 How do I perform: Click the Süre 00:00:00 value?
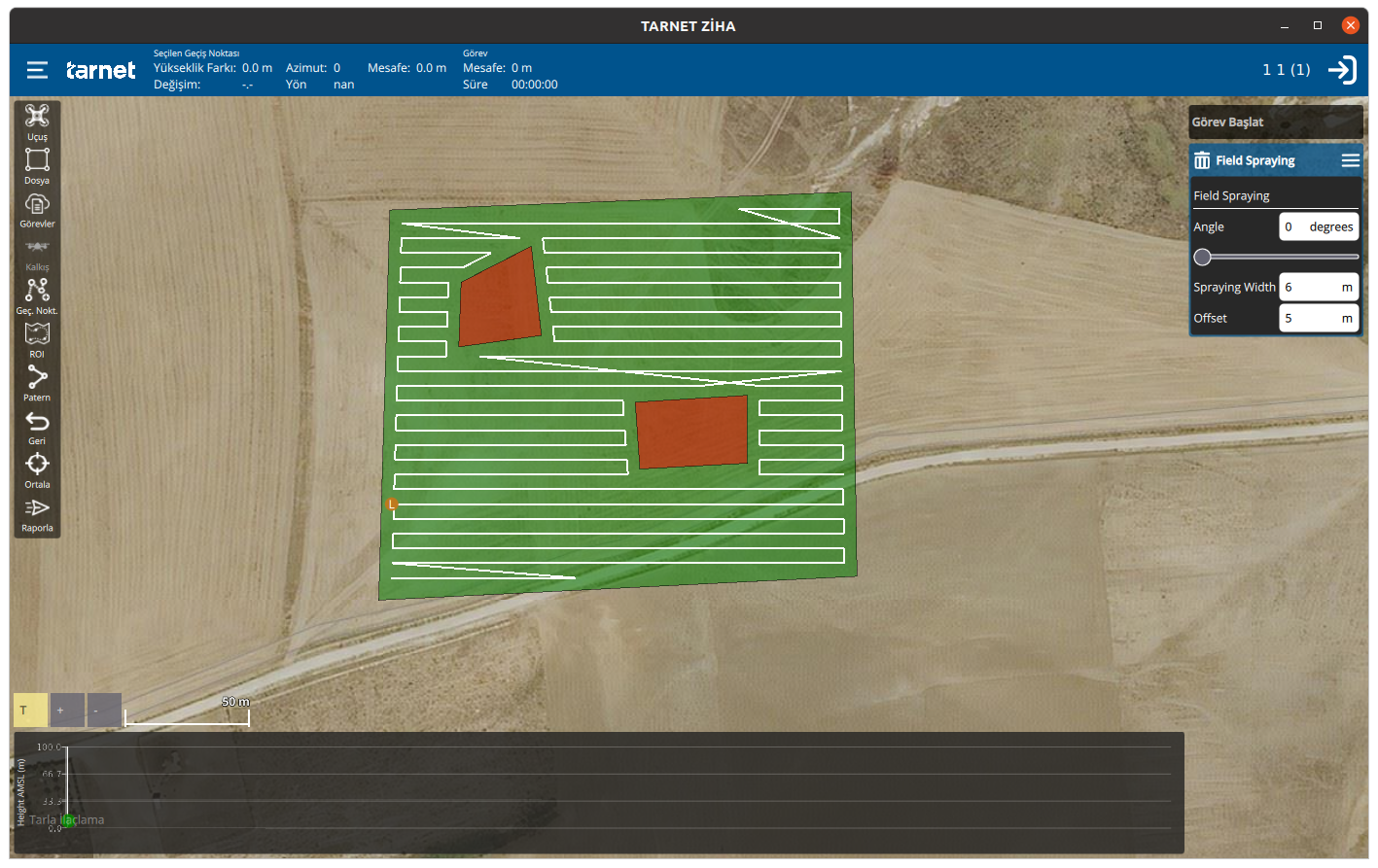[535, 85]
